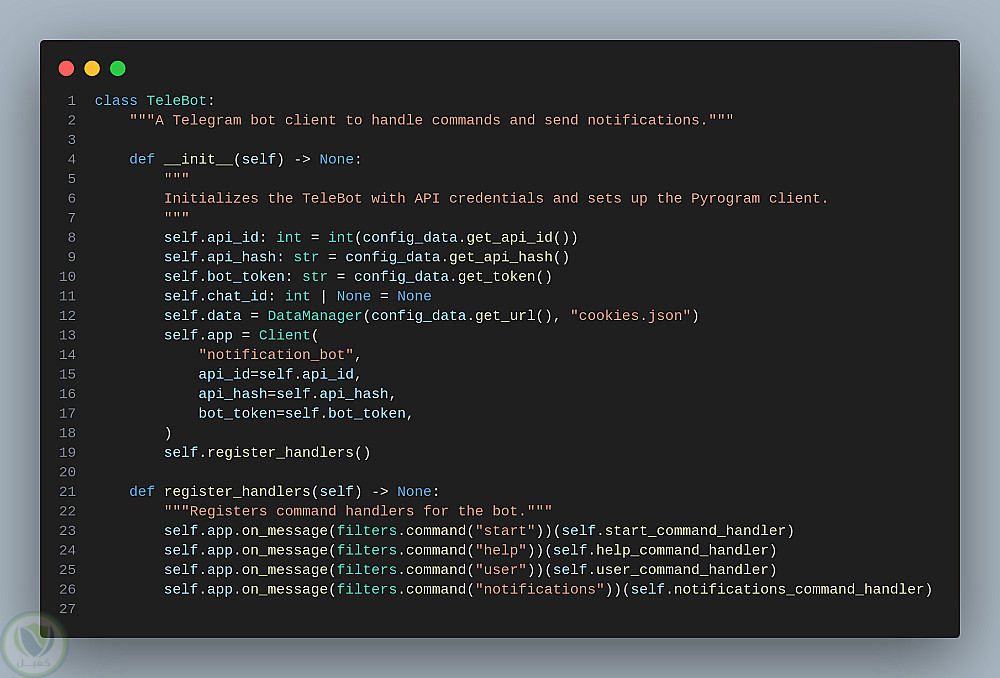This screenshot has height=678, width=1000.
Task: Click TeleBot in the class declaration
Action: tap(176, 101)
